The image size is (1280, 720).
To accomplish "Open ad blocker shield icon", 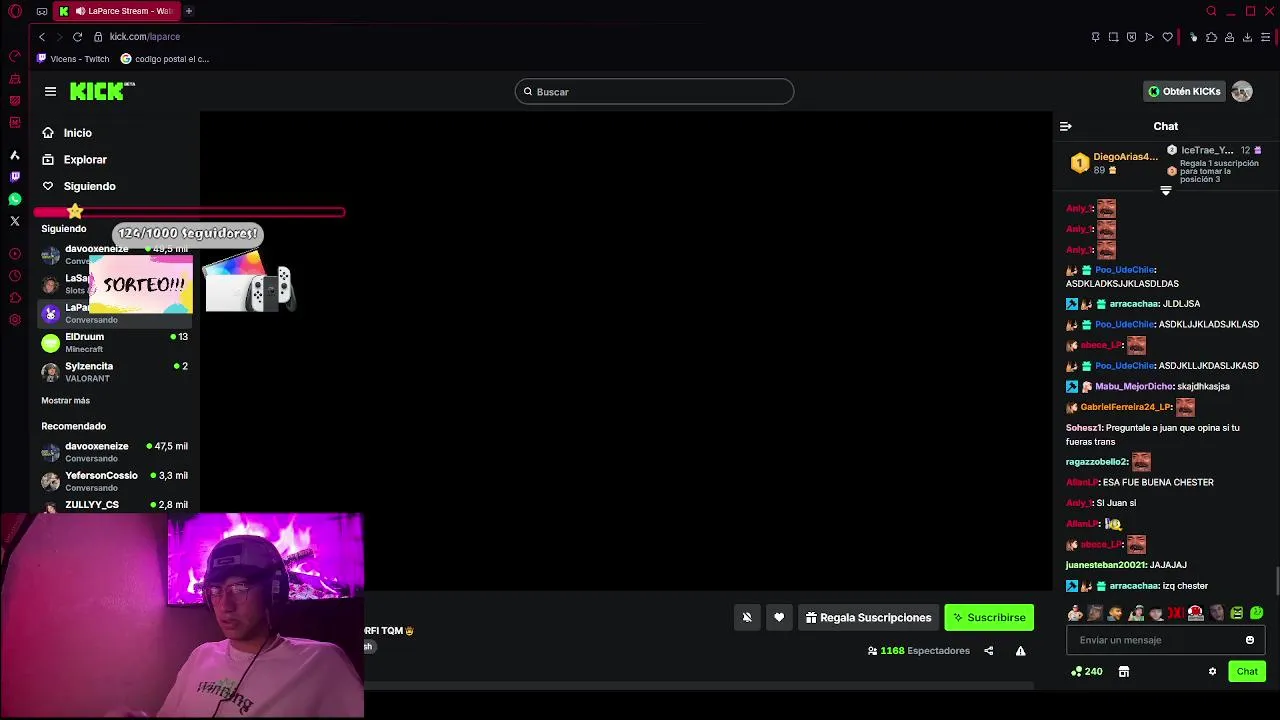I will tap(1131, 37).
